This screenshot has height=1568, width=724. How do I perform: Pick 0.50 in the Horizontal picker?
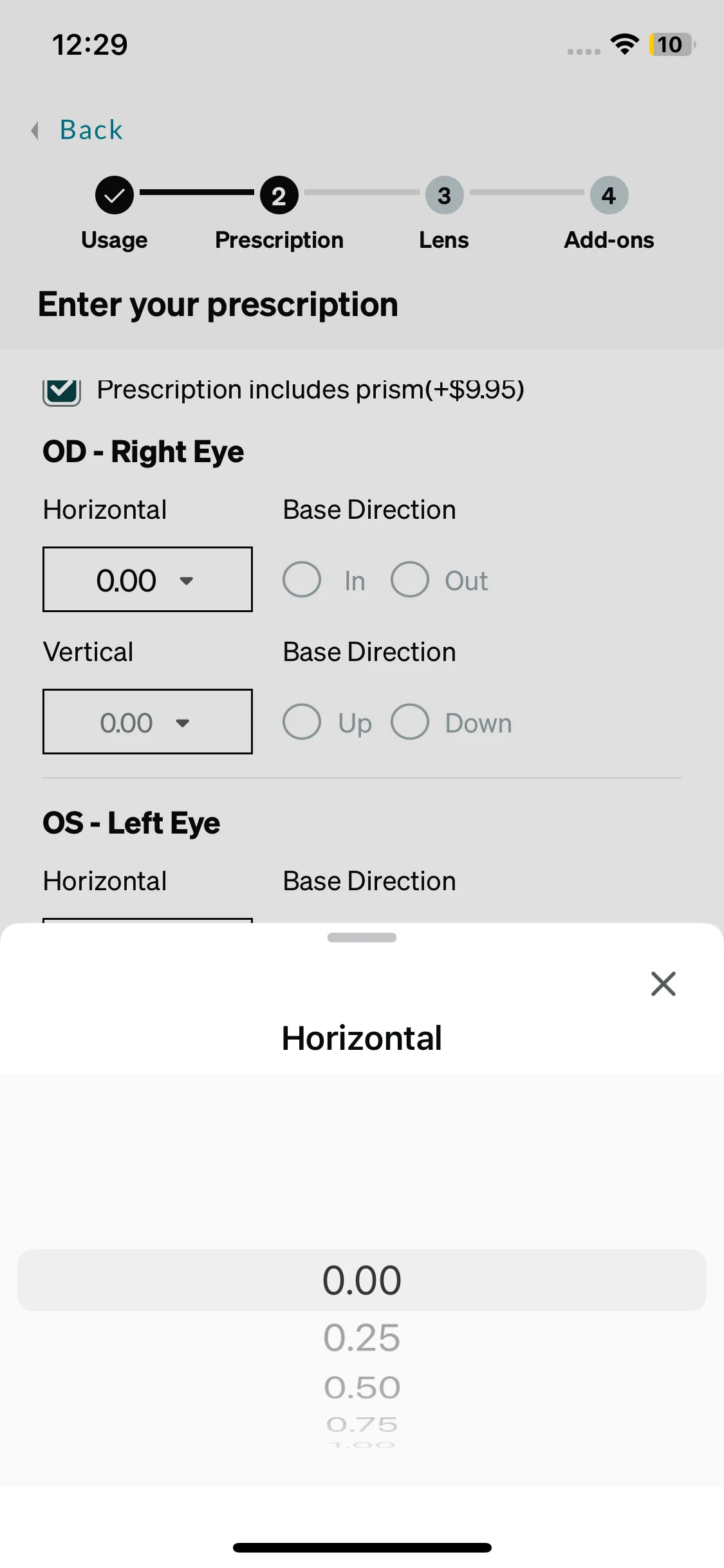(x=362, y=1387)
